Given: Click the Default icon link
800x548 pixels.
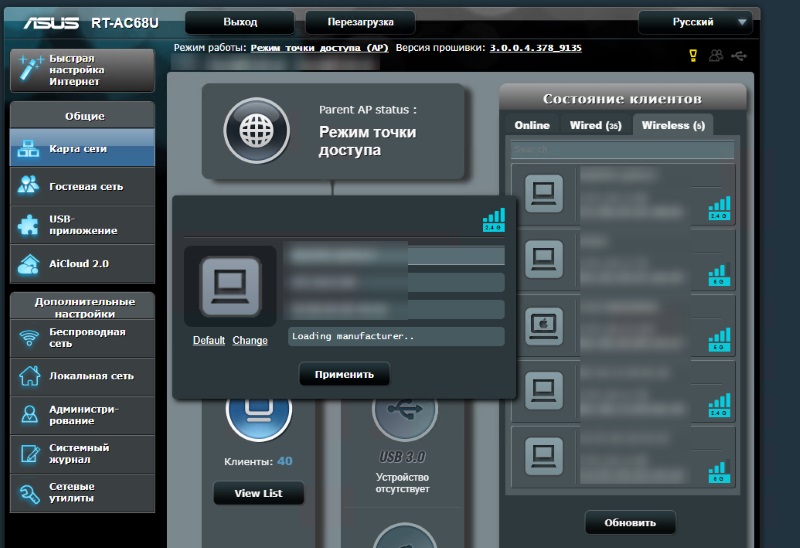Looking at the screenshot, I should coord(209,340).
